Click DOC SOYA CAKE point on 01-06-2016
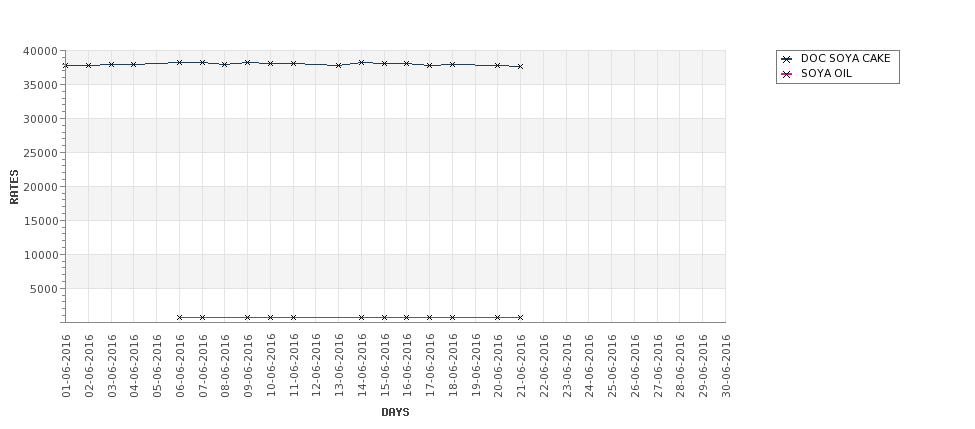 [65, 65]
